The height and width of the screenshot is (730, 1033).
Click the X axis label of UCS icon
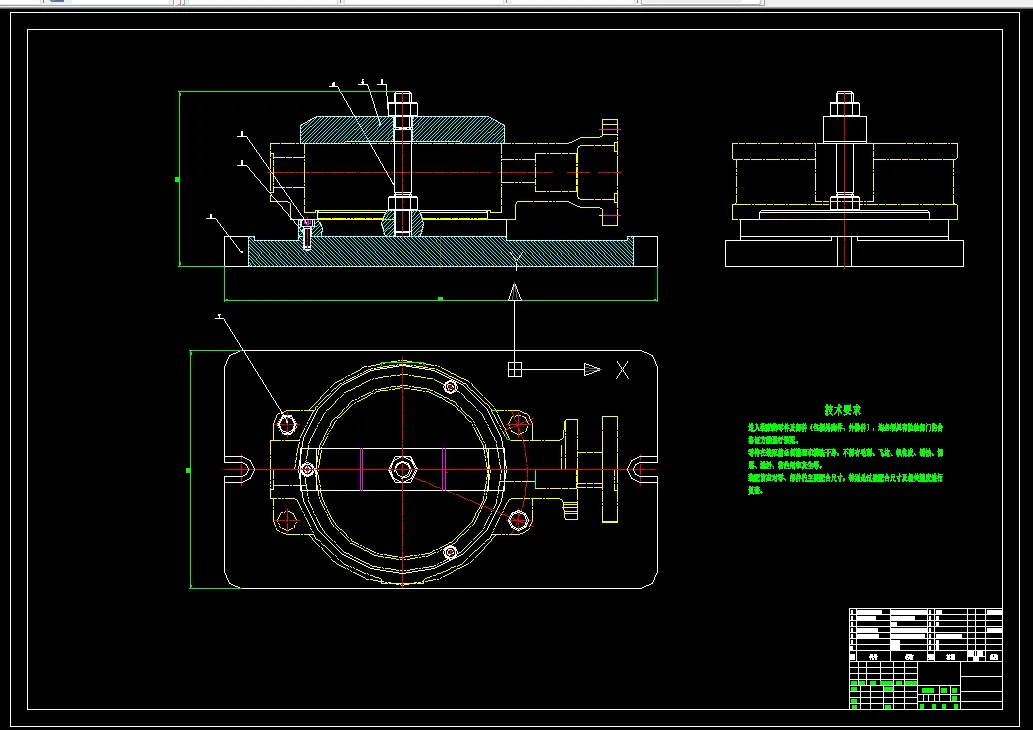[623, 370]
